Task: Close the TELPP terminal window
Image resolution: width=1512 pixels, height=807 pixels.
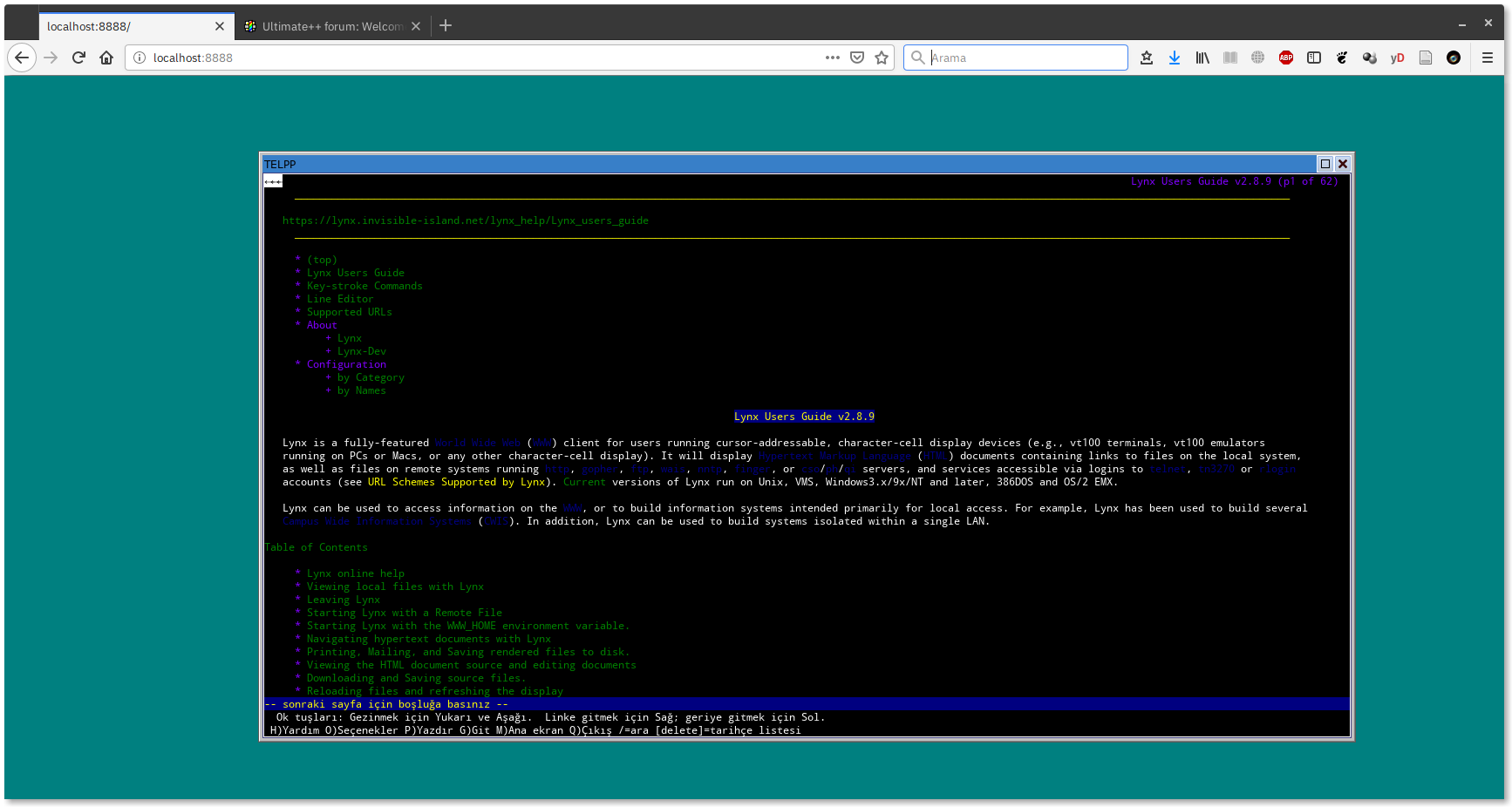Action: click(x=1343, y=164)
